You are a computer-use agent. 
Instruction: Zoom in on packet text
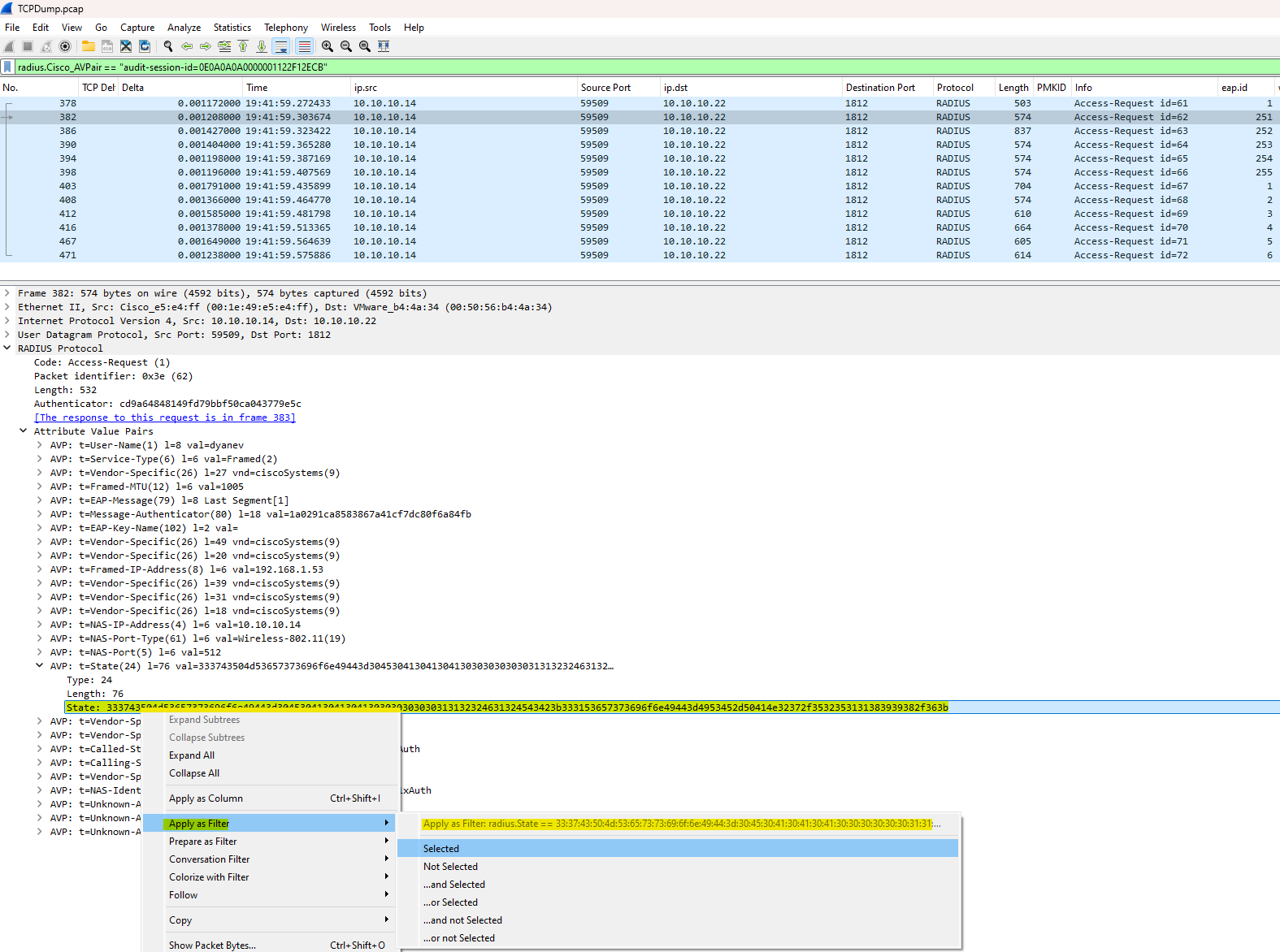[x=327, y=46]
